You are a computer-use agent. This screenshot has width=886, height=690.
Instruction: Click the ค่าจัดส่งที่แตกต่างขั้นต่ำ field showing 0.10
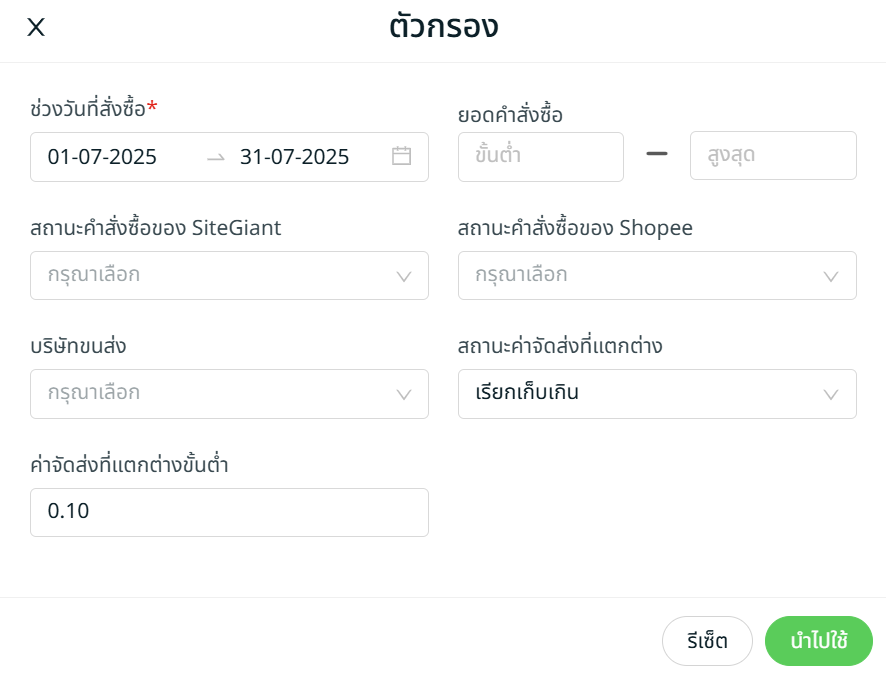coord(229,512)
